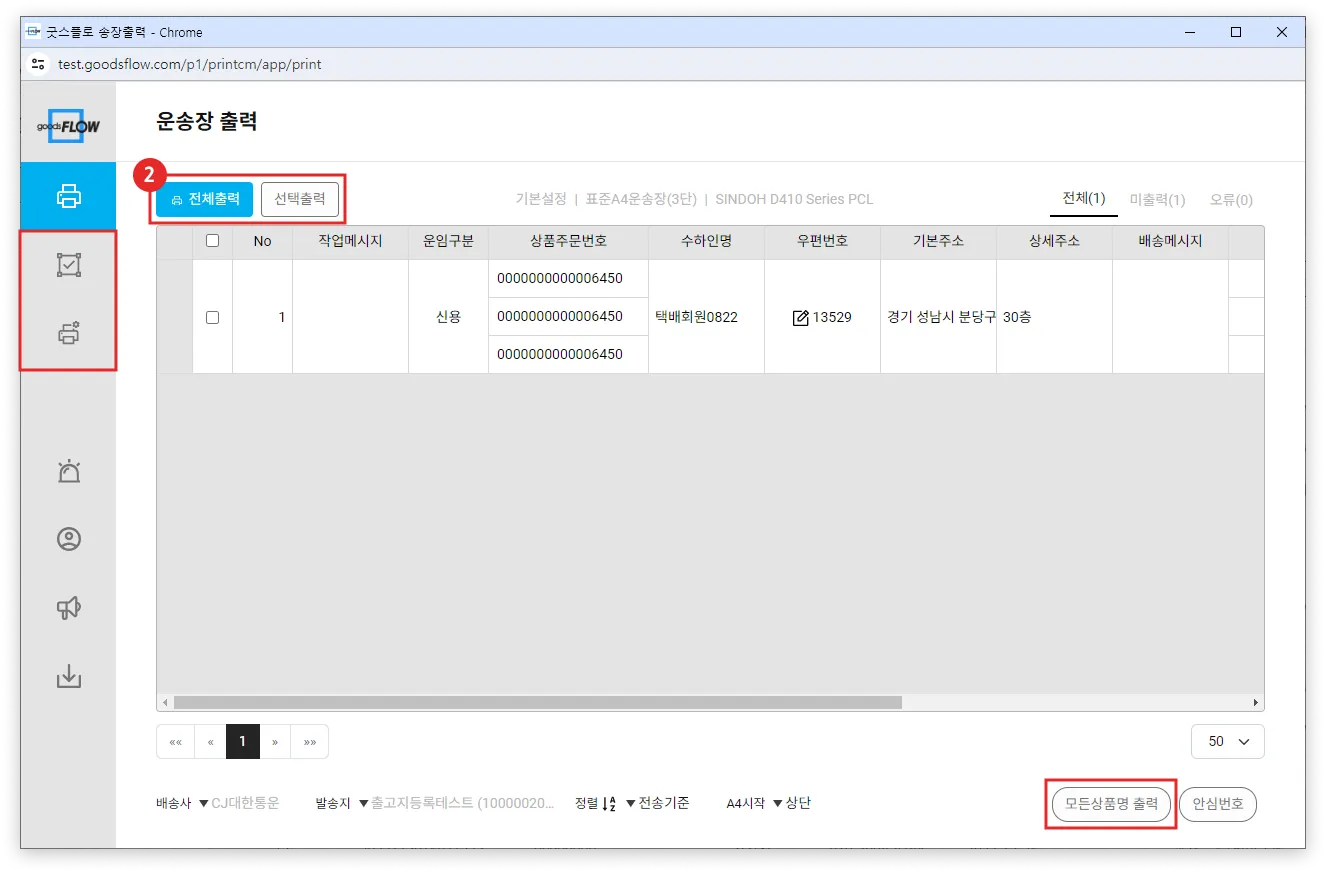Click the 기본설정 text in the toolbar
The width and height of the screenshot is (1326, 873).
(541, 199)
